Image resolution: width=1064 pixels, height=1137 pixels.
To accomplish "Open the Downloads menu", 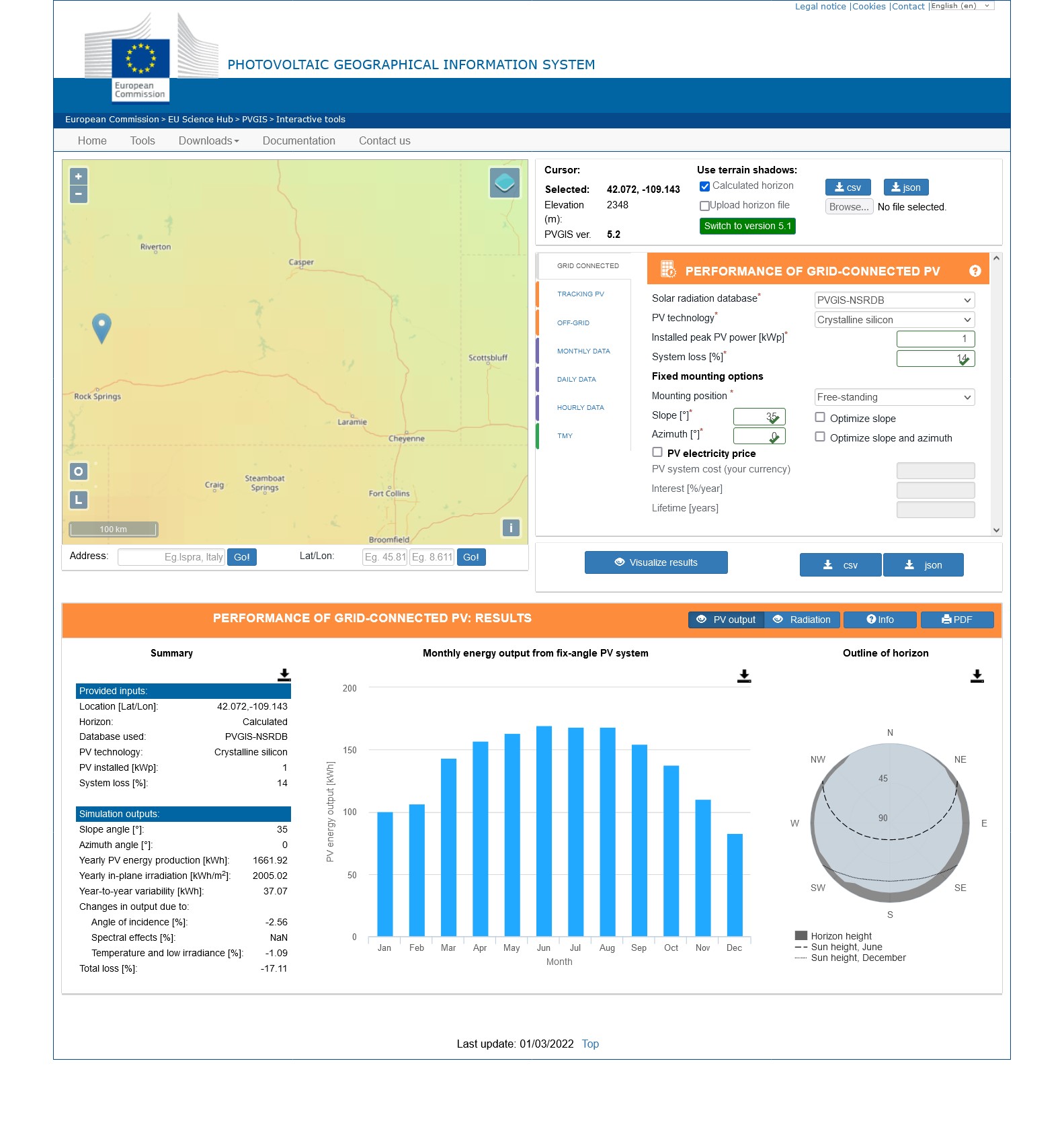I will pos(208,141).
